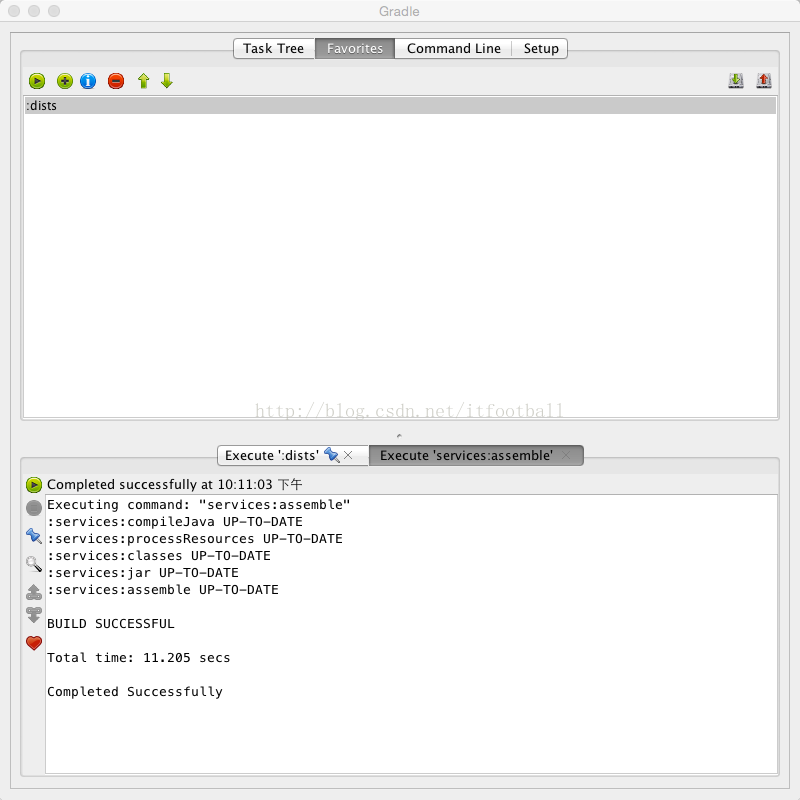Click ':services:assemble UP-TO-DATE' line
The image size is (800, 800).
click(163, 589)
